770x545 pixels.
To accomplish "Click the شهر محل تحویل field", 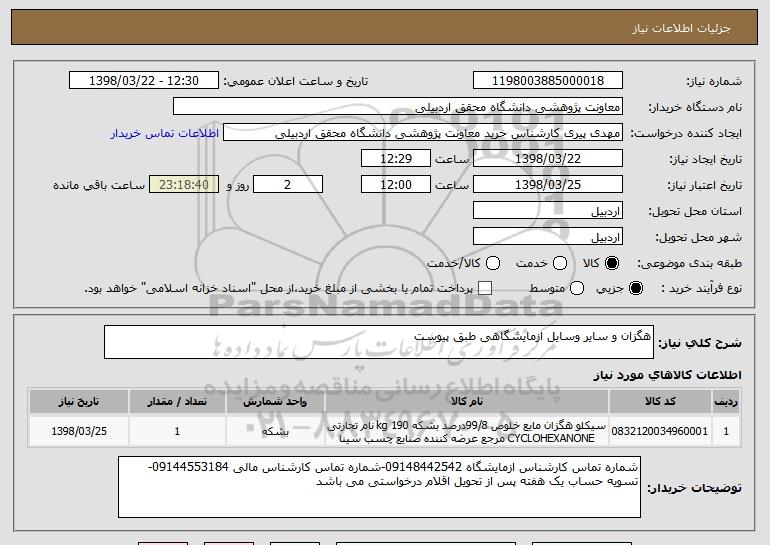I will pos(548,237).
